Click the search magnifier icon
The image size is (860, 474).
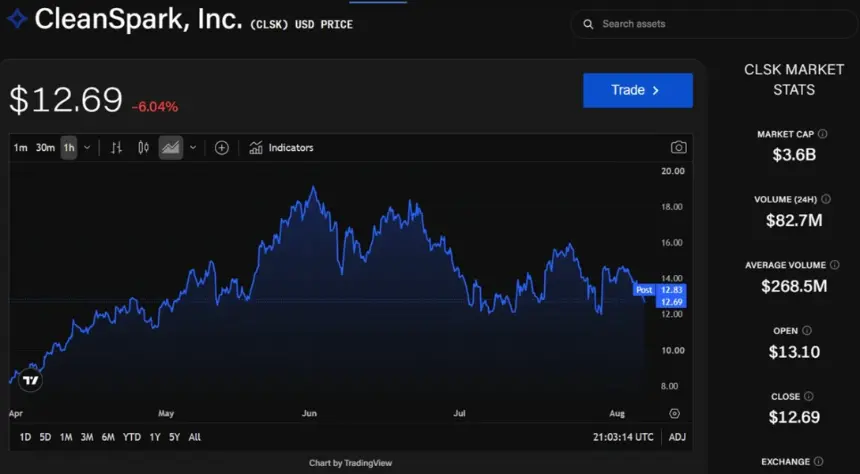pyautogui.click(x=588, y=24)
